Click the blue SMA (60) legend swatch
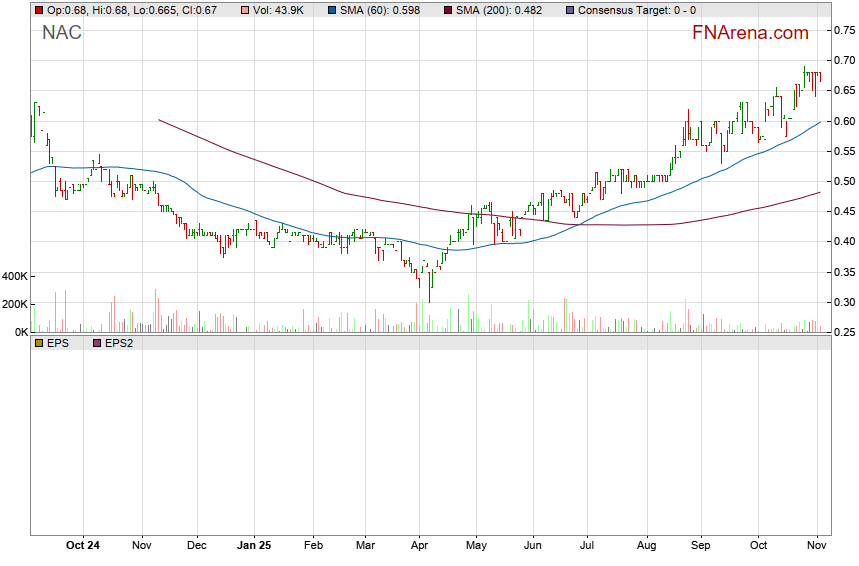 pos(333,10)
